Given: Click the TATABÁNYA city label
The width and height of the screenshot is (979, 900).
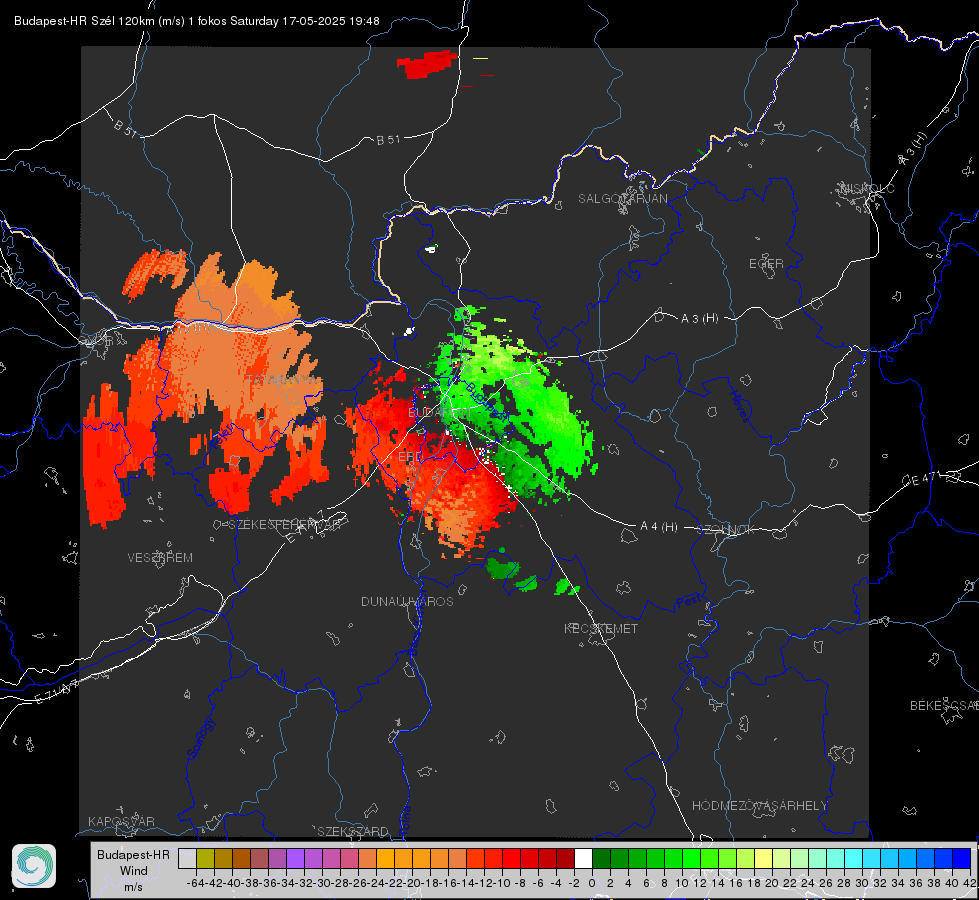Looking at the screenshot, I should pyautogui.click(x=282, y=380).
